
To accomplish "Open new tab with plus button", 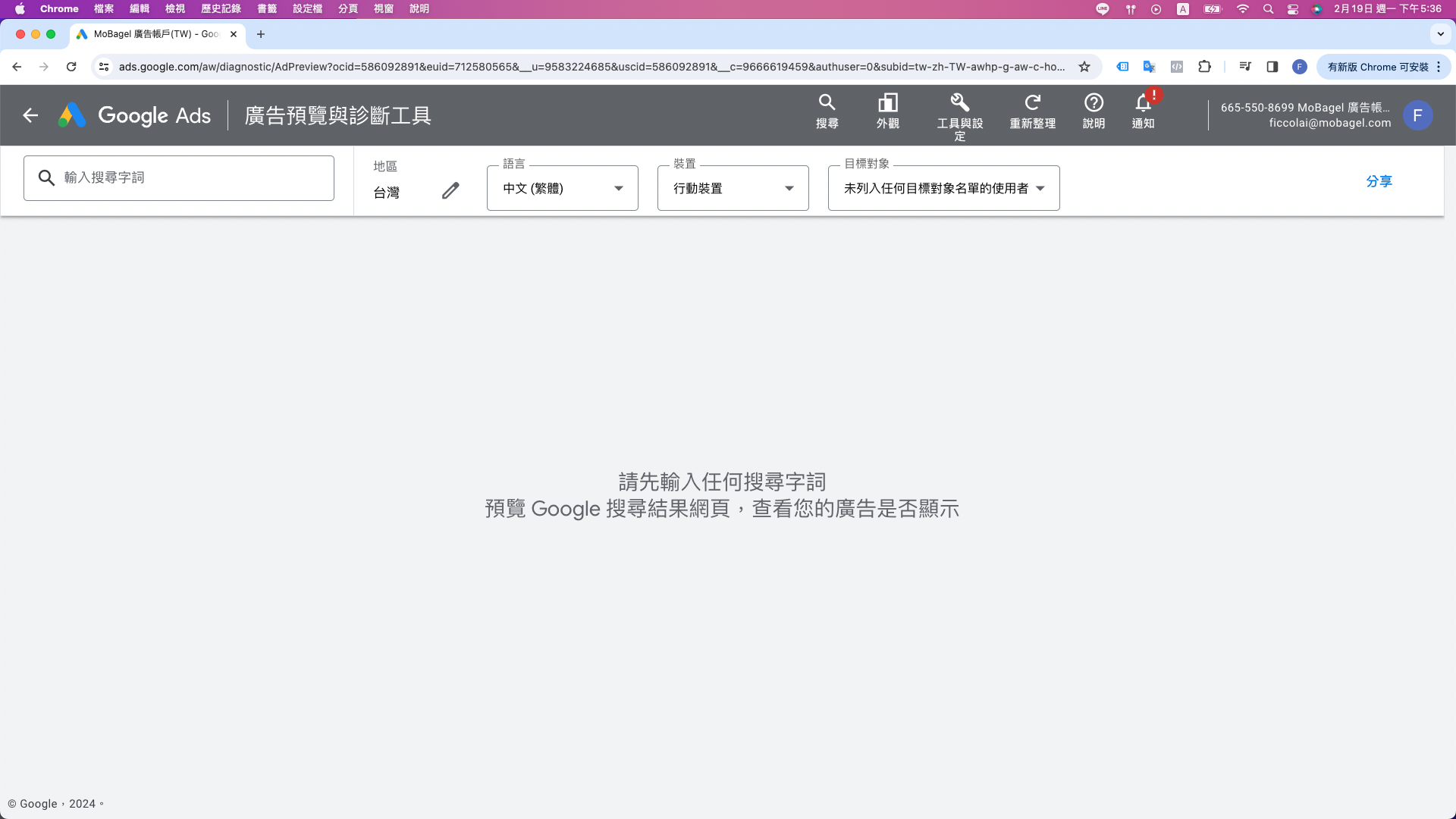I will (261, 34).
